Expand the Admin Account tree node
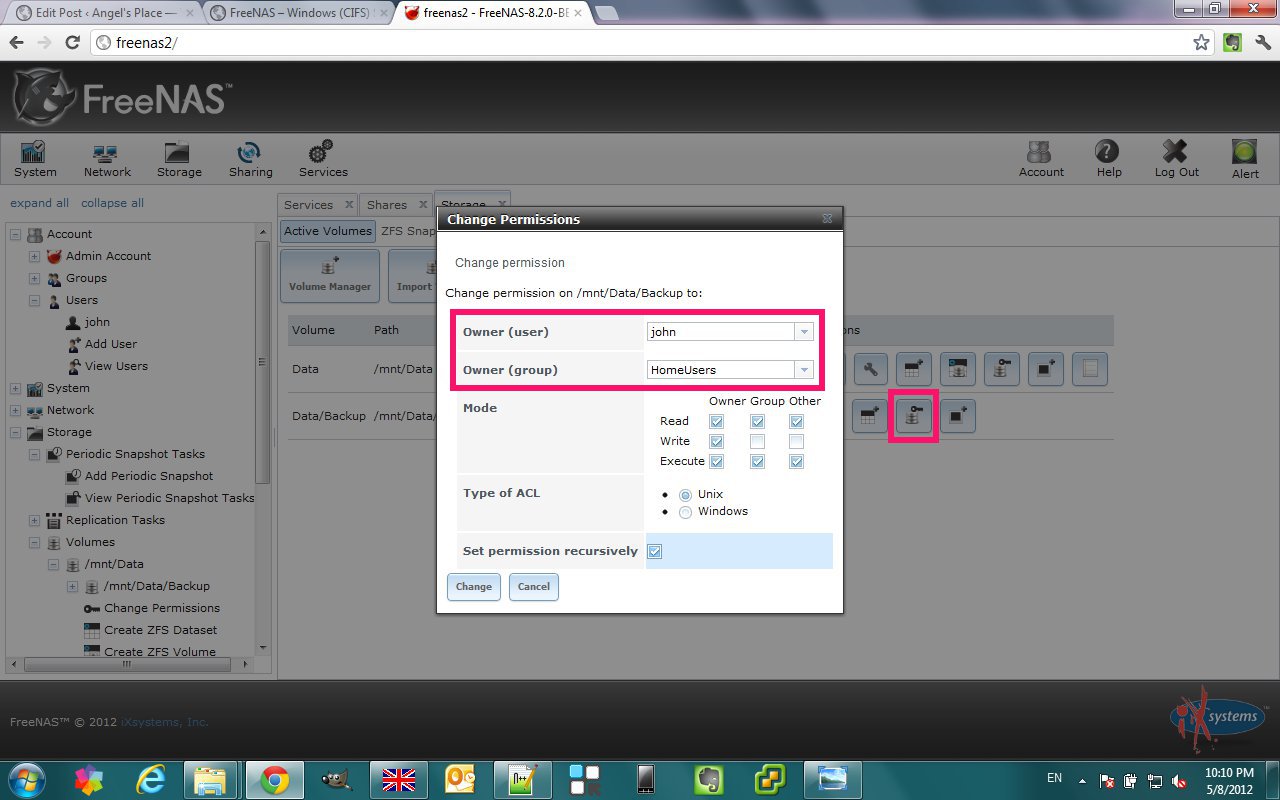 34,256
